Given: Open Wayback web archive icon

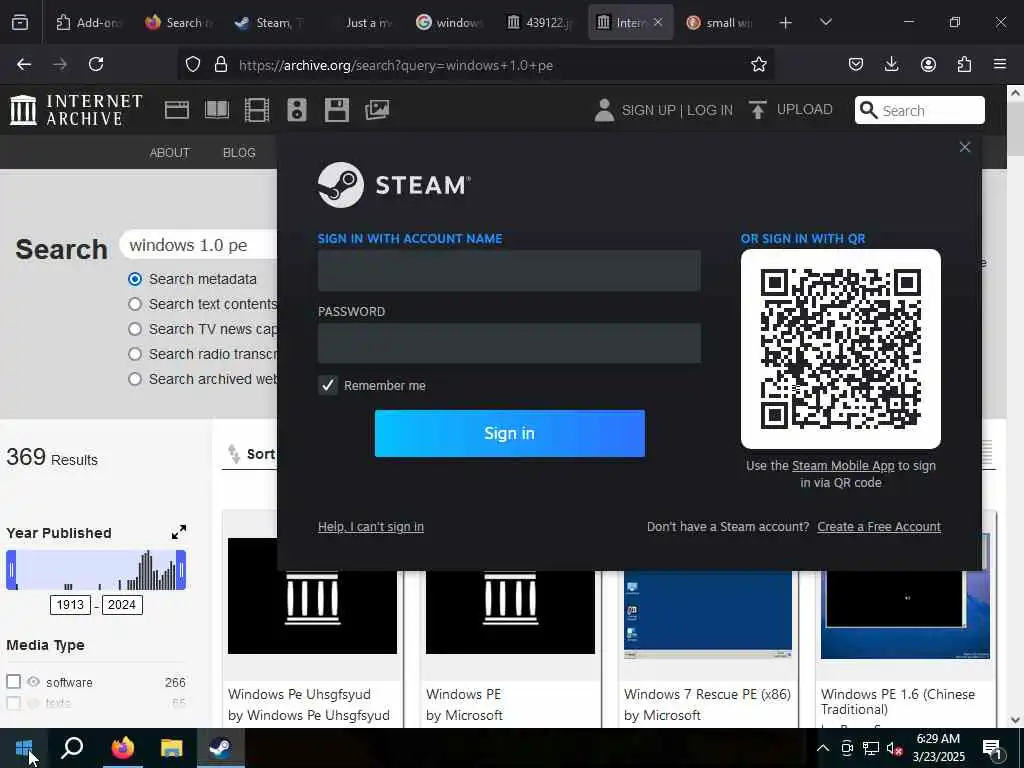Looking at the screenshot, I should coord(176,110).
